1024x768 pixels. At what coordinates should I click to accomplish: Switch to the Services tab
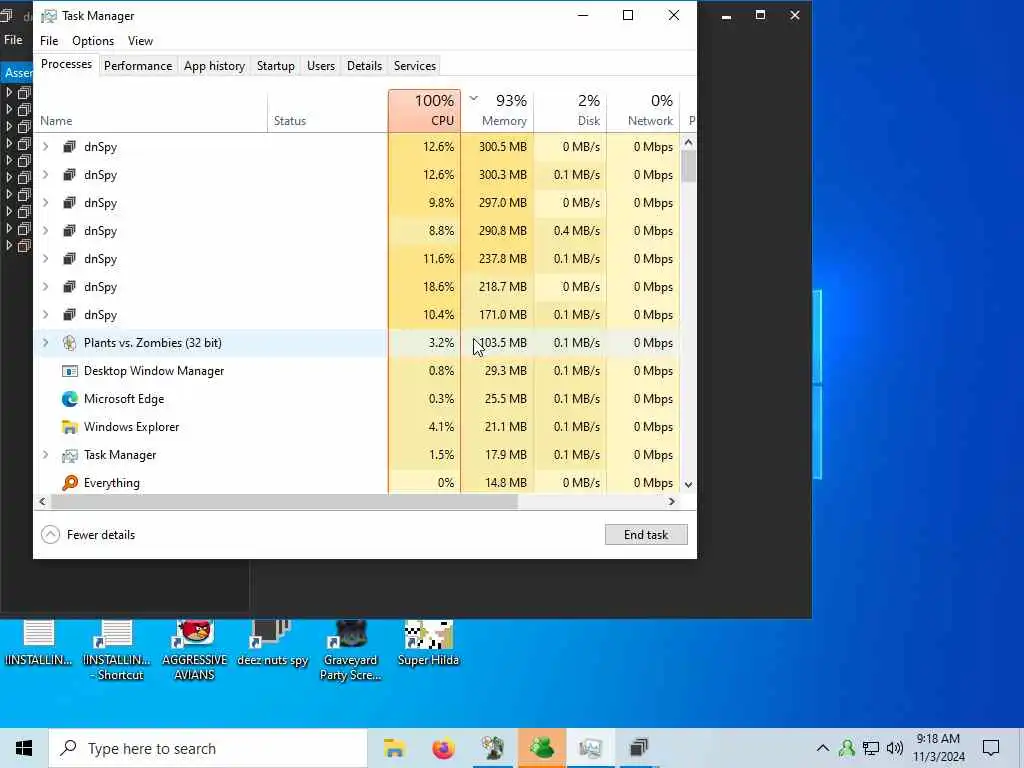[x=415, y=66]
